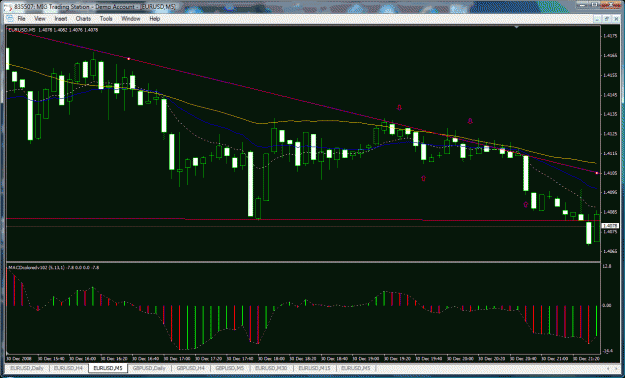Click the 30 Dec 18:00 time label
This screenshot has height=378, width=625.
pos(272,358)
